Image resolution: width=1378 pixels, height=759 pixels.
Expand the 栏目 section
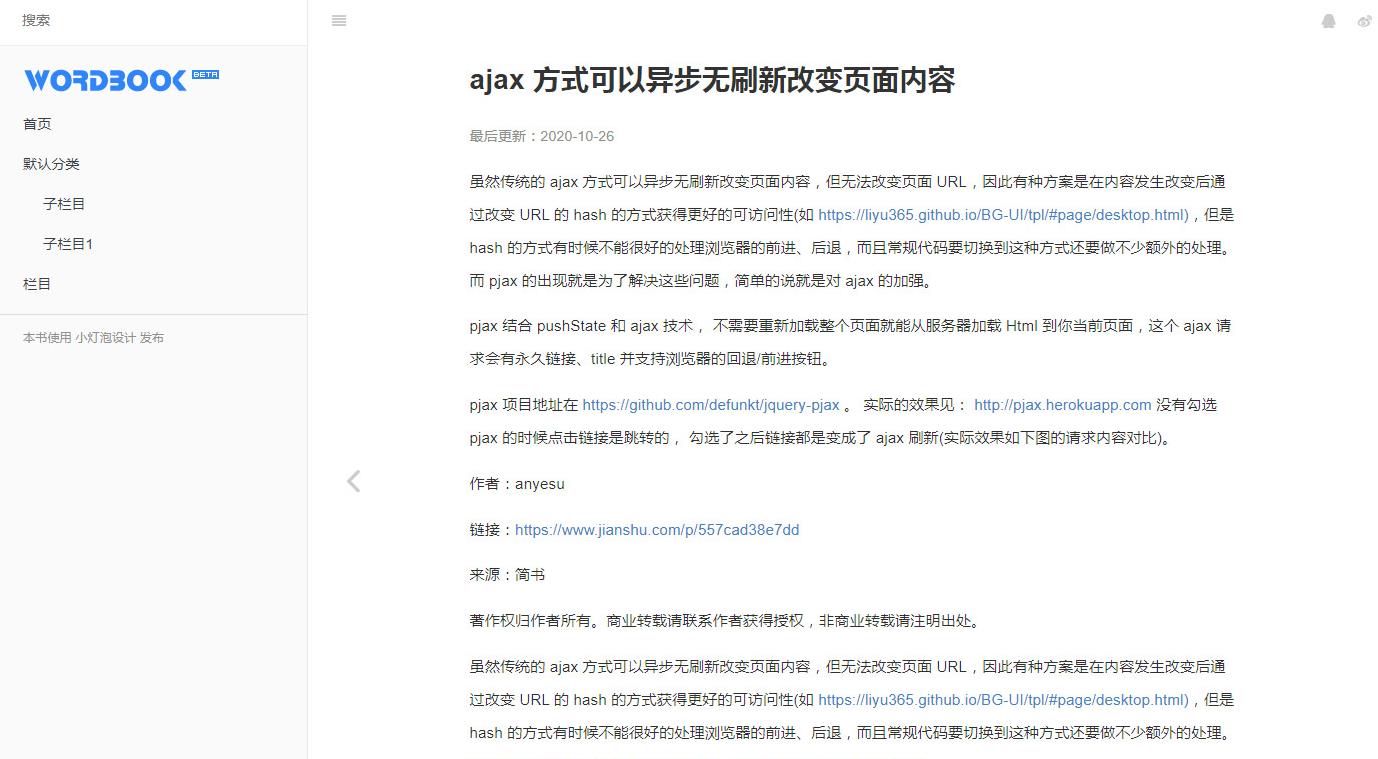point(37,283)
